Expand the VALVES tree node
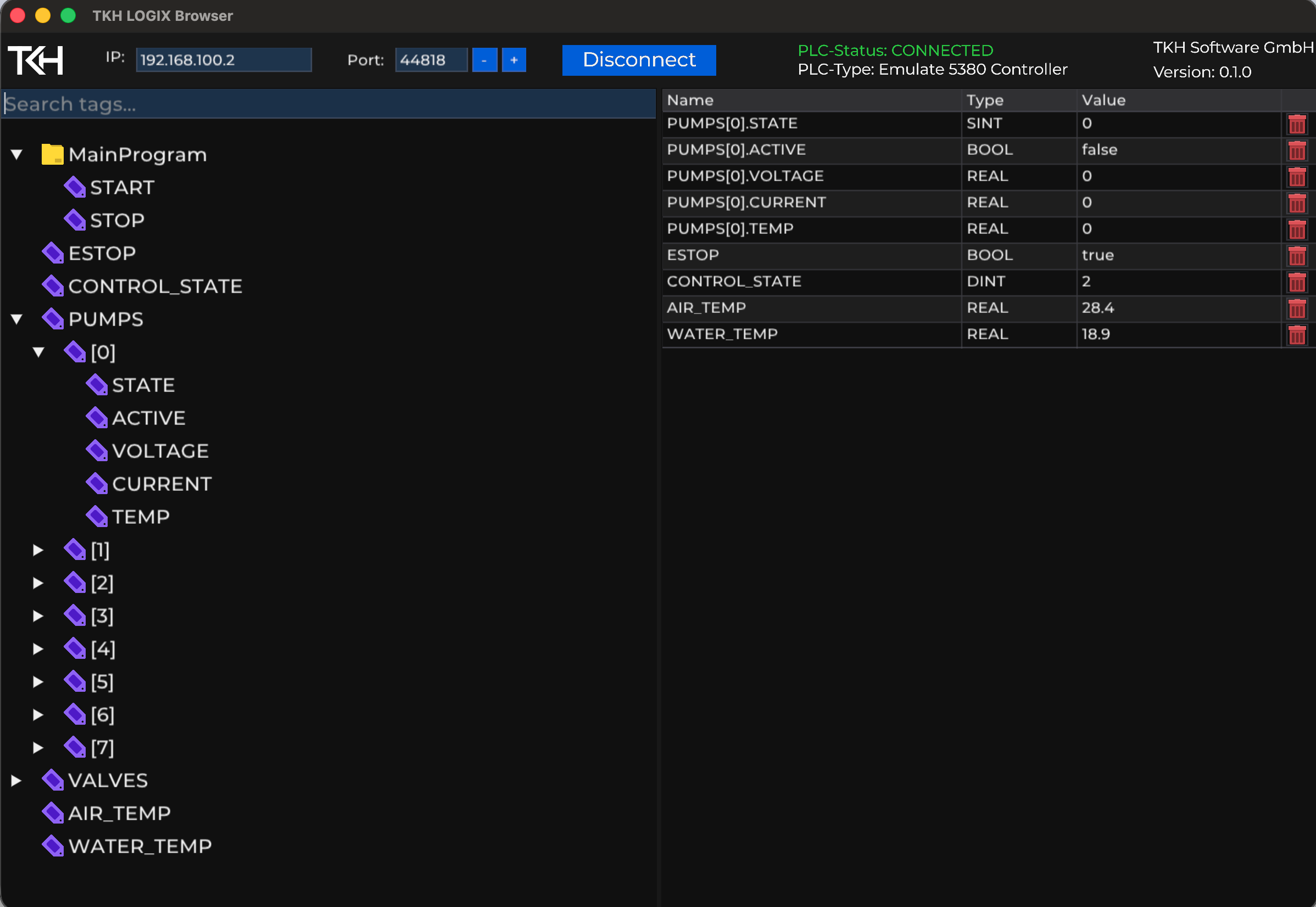The height and width of the screenshot is (907, 1316). coord(16,781)
